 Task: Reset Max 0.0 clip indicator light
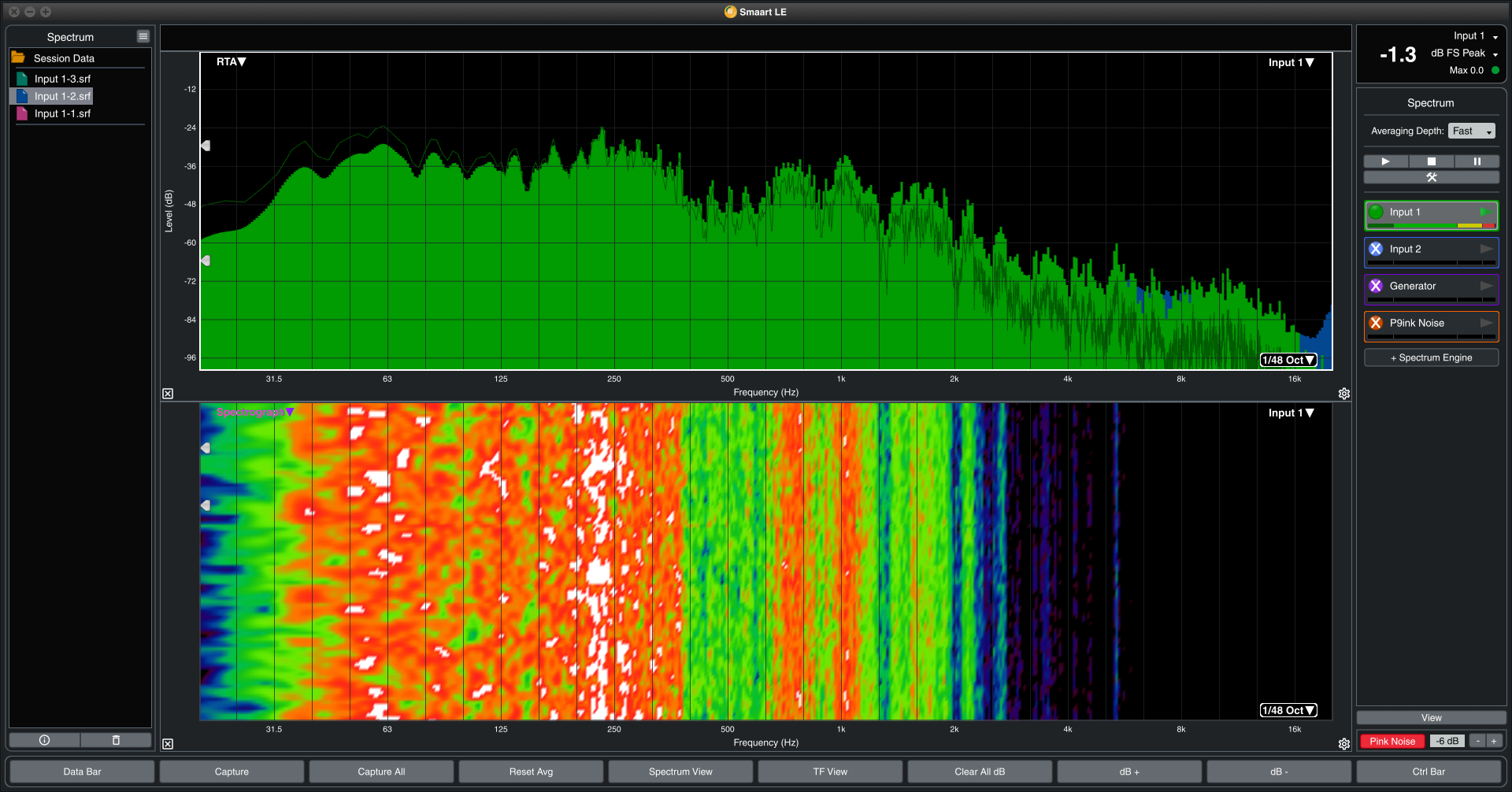click(1495, 70)
